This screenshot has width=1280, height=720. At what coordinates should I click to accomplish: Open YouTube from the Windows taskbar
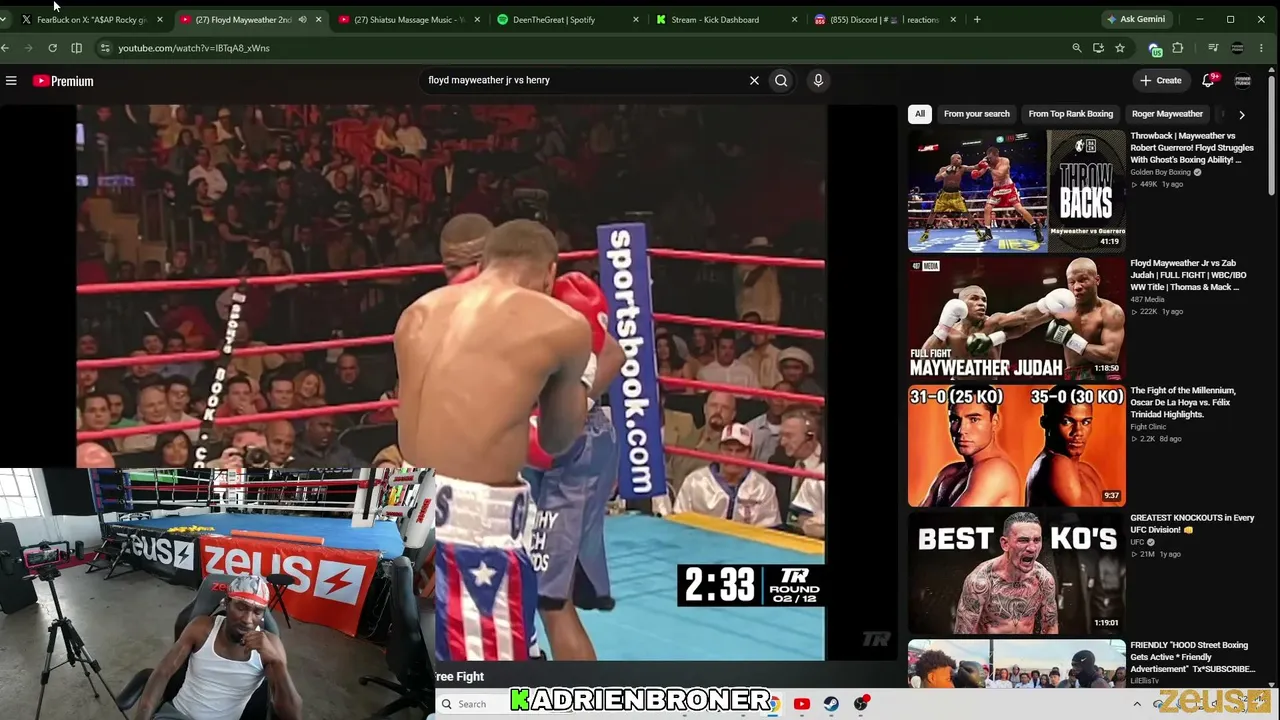(801, 704)
